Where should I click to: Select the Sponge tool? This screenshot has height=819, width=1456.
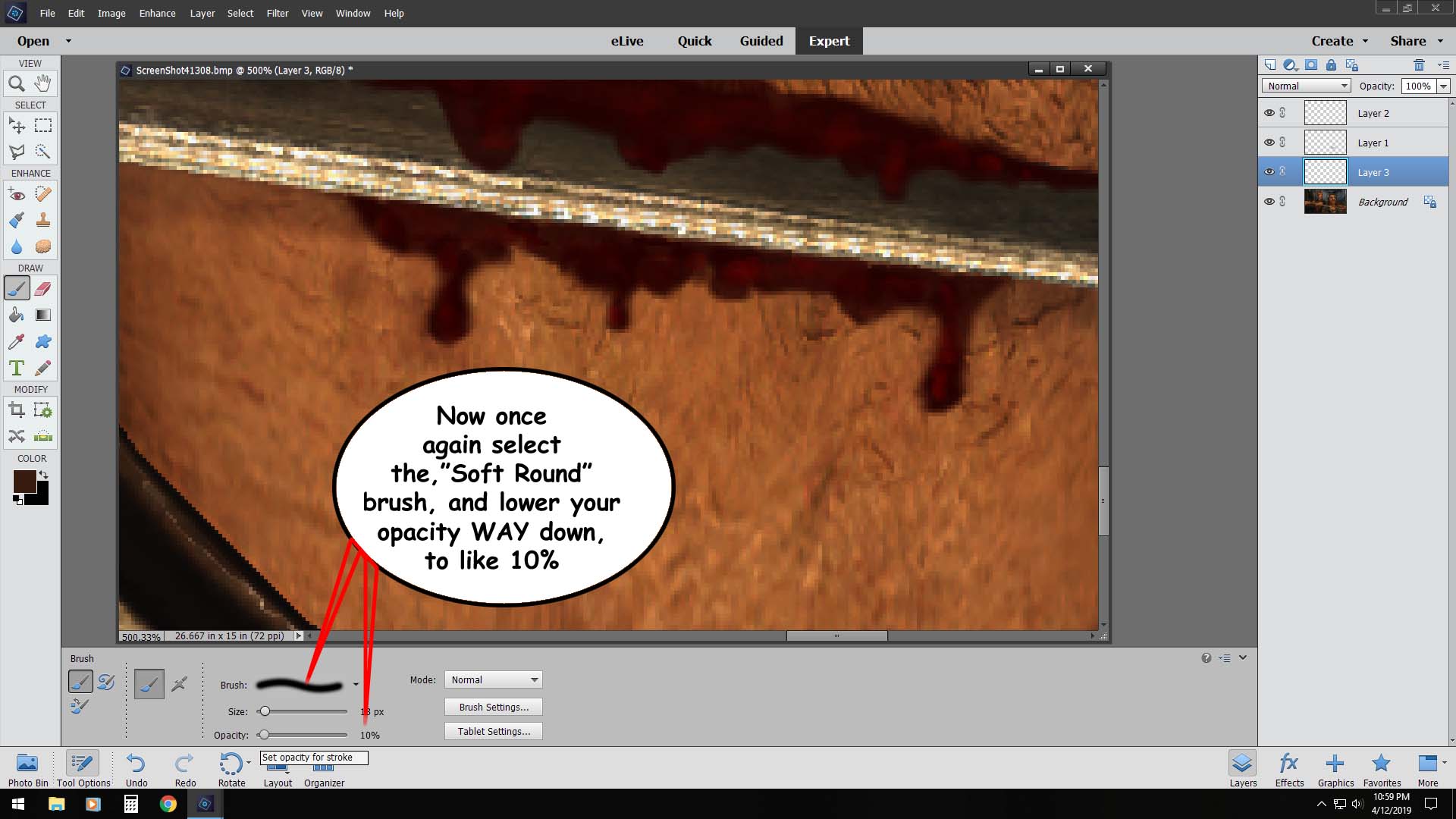tap(43, 247)
